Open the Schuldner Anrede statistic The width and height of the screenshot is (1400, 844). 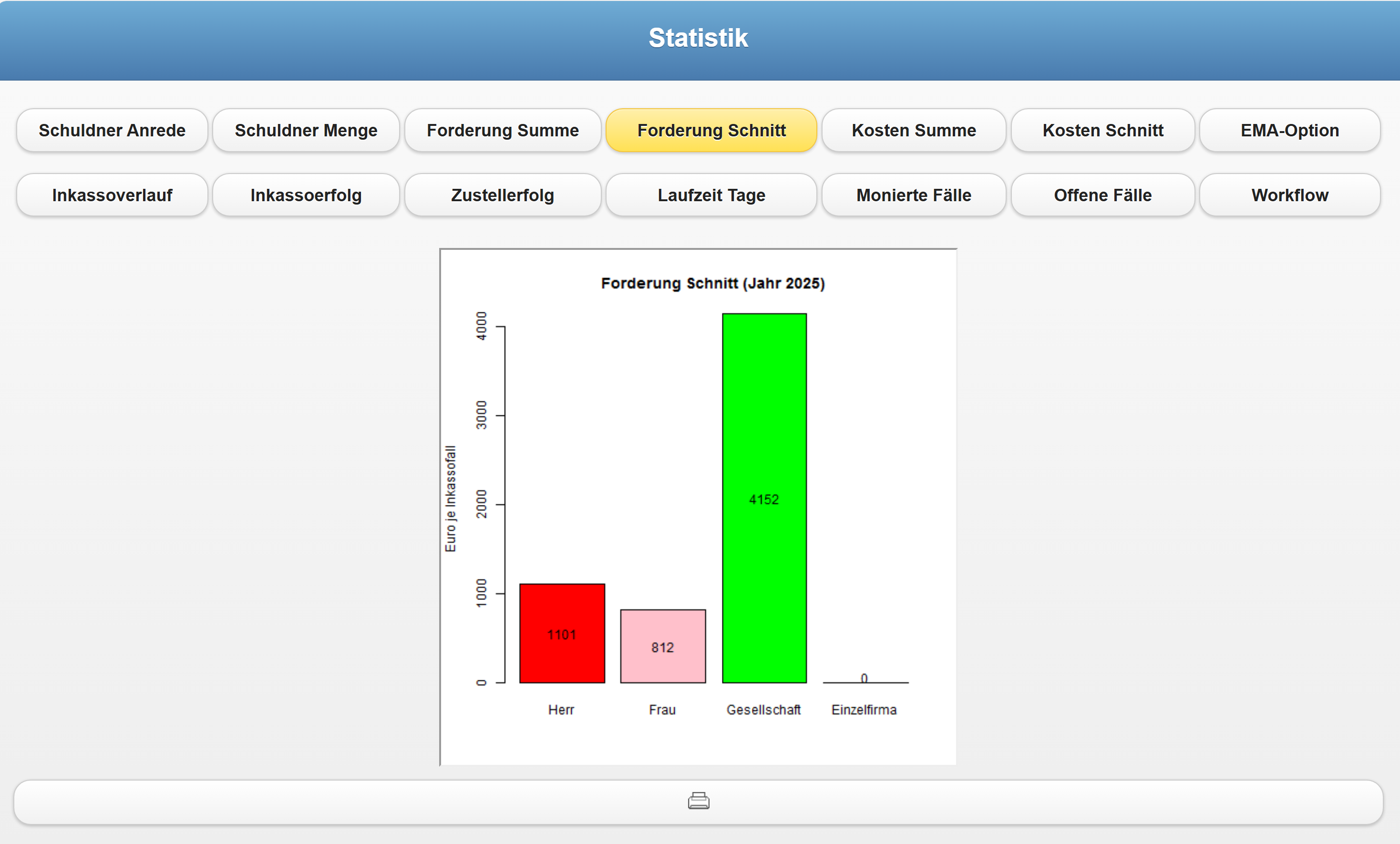click(x=112, y=130)
